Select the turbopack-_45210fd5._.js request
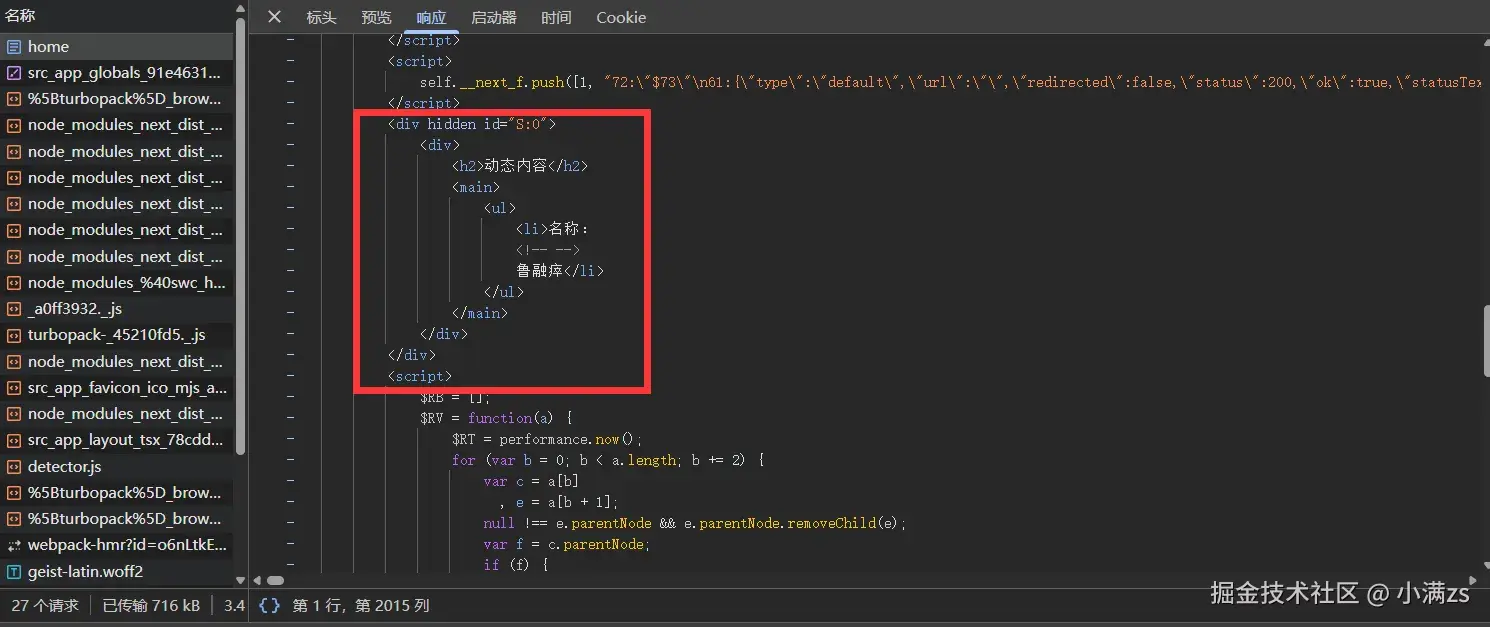 point(117,335)
